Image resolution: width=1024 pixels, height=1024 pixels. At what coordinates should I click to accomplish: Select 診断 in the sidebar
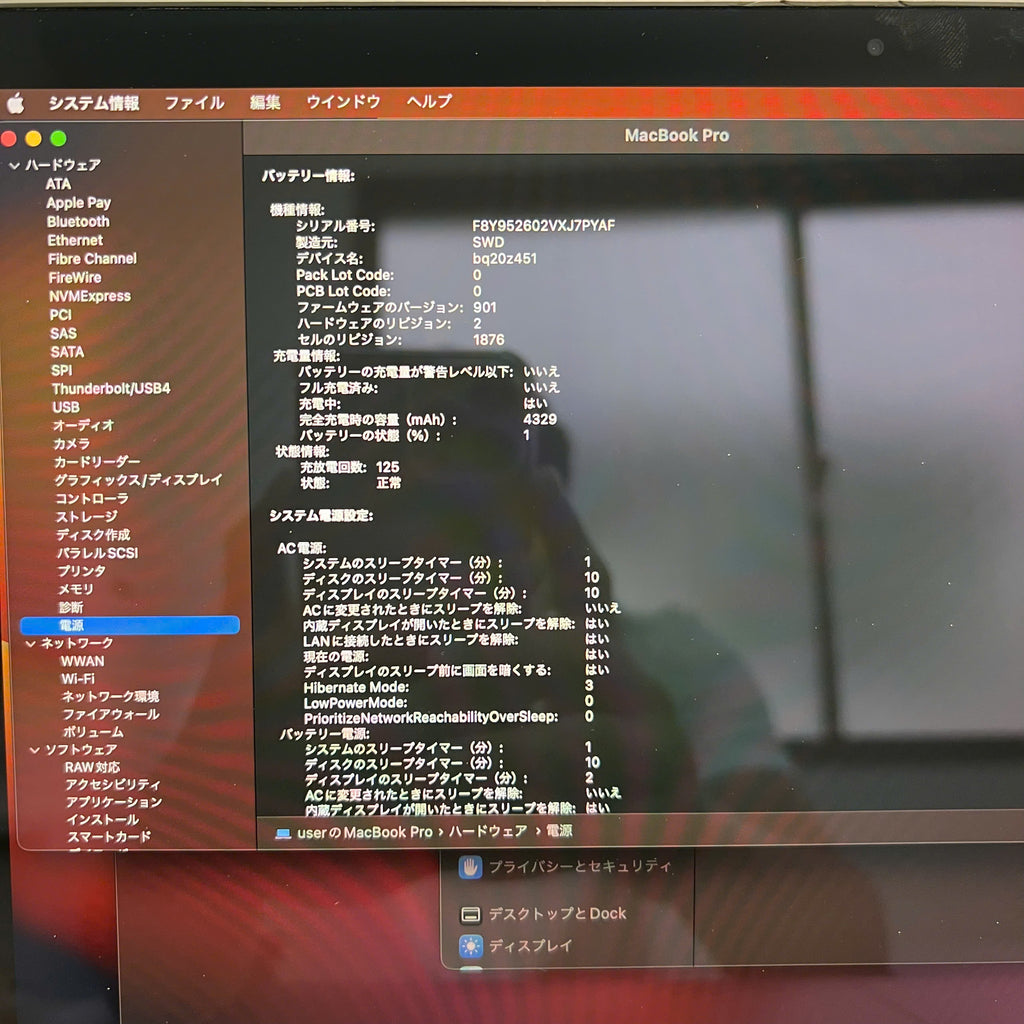71,607
